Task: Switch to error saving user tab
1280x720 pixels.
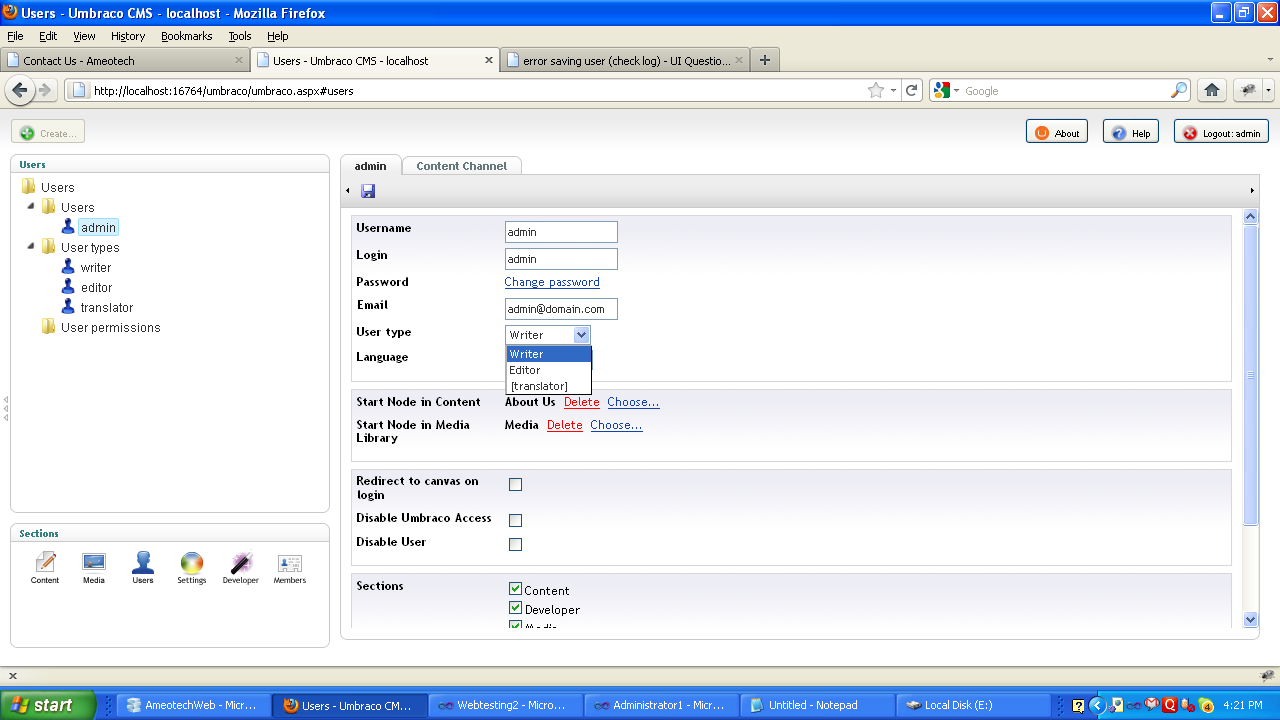Action: click(x=624, y=60)
